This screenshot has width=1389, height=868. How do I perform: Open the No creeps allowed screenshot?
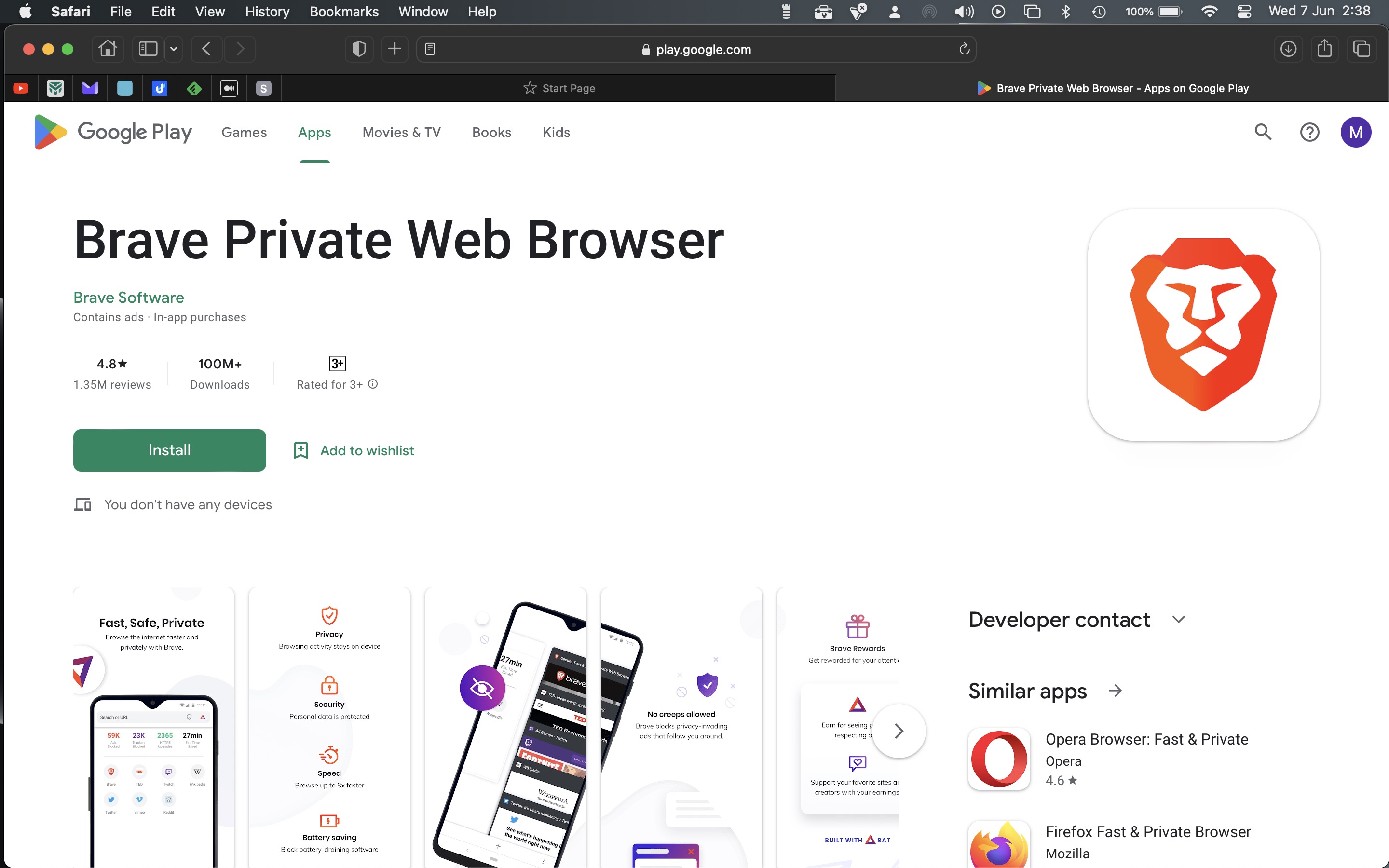pos(681,727)
